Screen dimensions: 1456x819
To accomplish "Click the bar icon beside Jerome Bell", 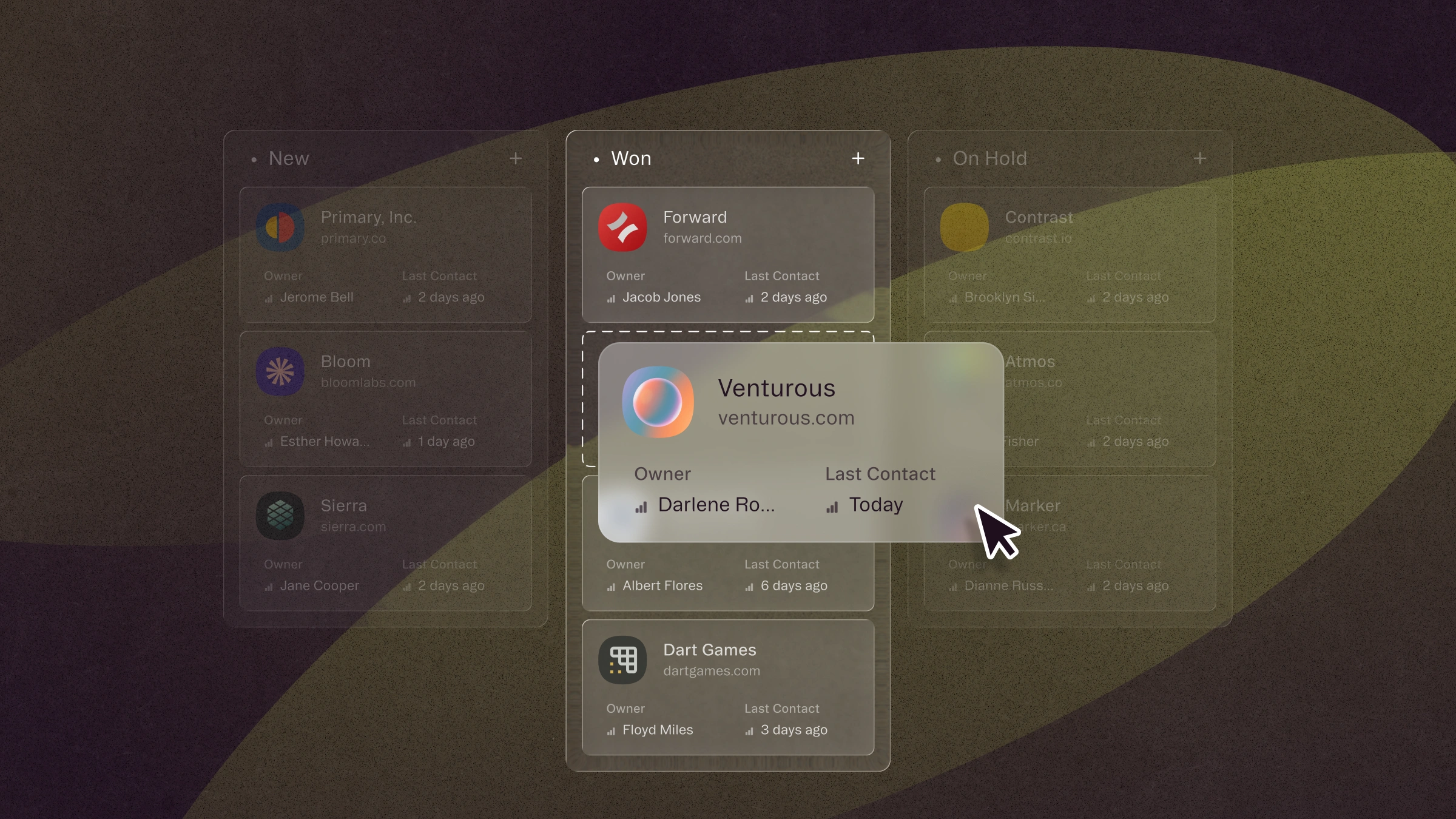I will [269, 298].
